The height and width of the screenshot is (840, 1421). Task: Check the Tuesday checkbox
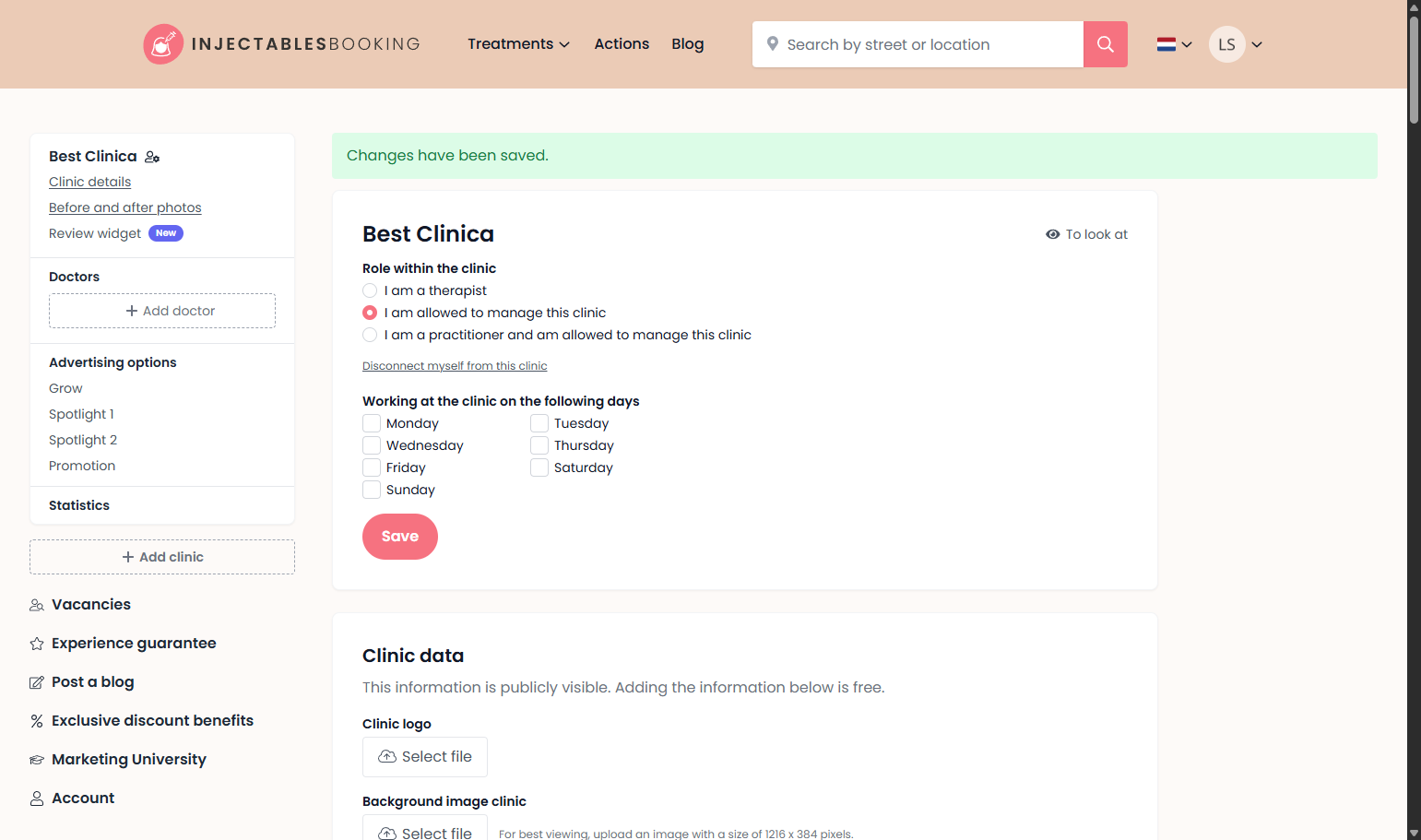coord(539,423)
